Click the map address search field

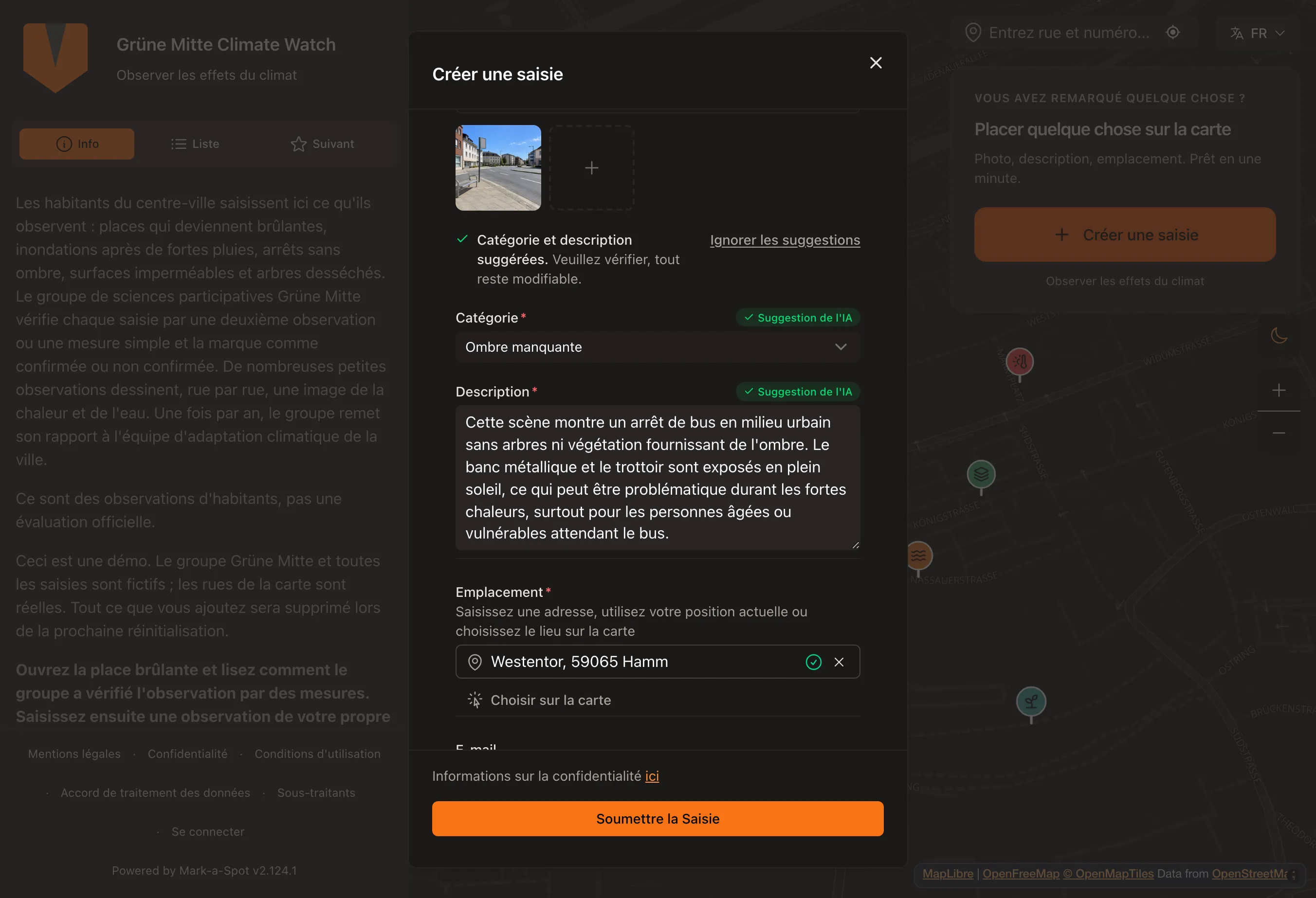pyautogui.click(x=1069, y=33)
